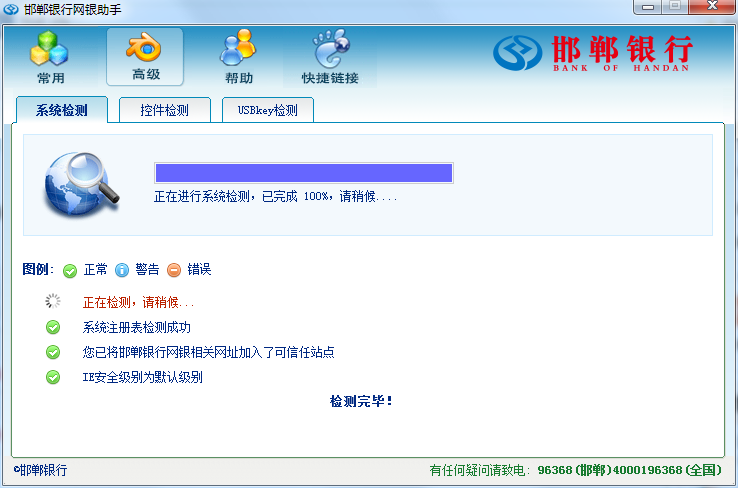Open the 常用 toolbar section
Image resolution: width=738 pixels, height=488 pixels.
coord(50,58)
